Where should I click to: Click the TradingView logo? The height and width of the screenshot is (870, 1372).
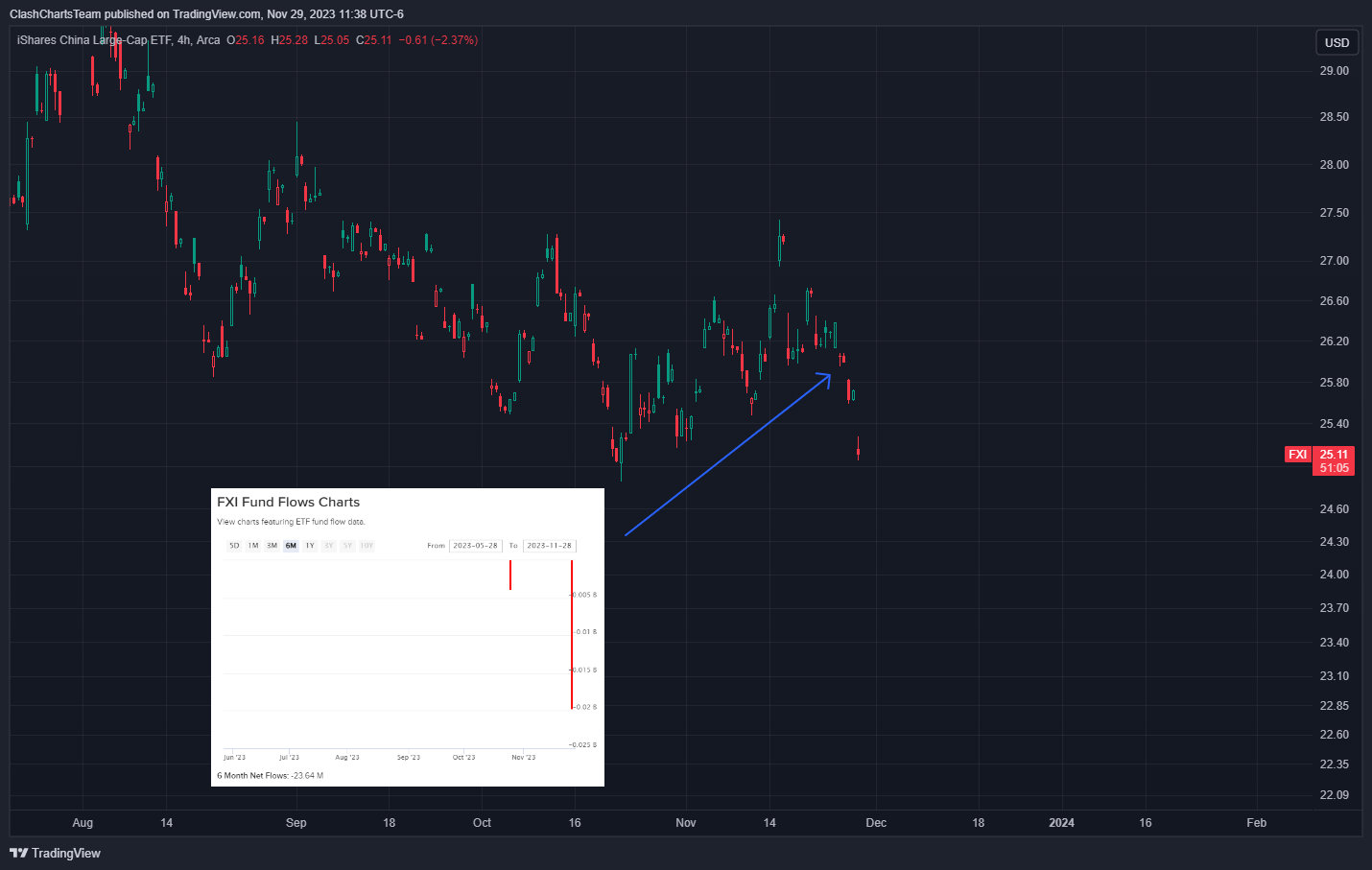pos(55,853)
